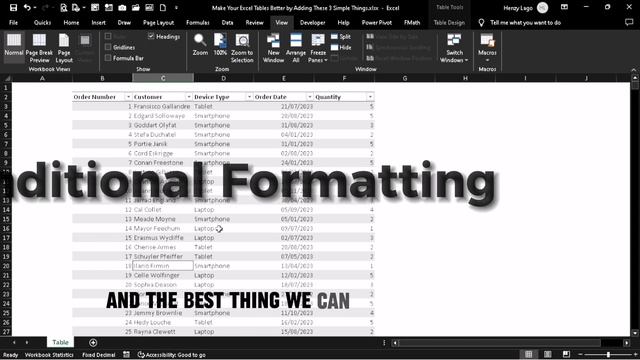Zoom to Selection

click(242, 47)
